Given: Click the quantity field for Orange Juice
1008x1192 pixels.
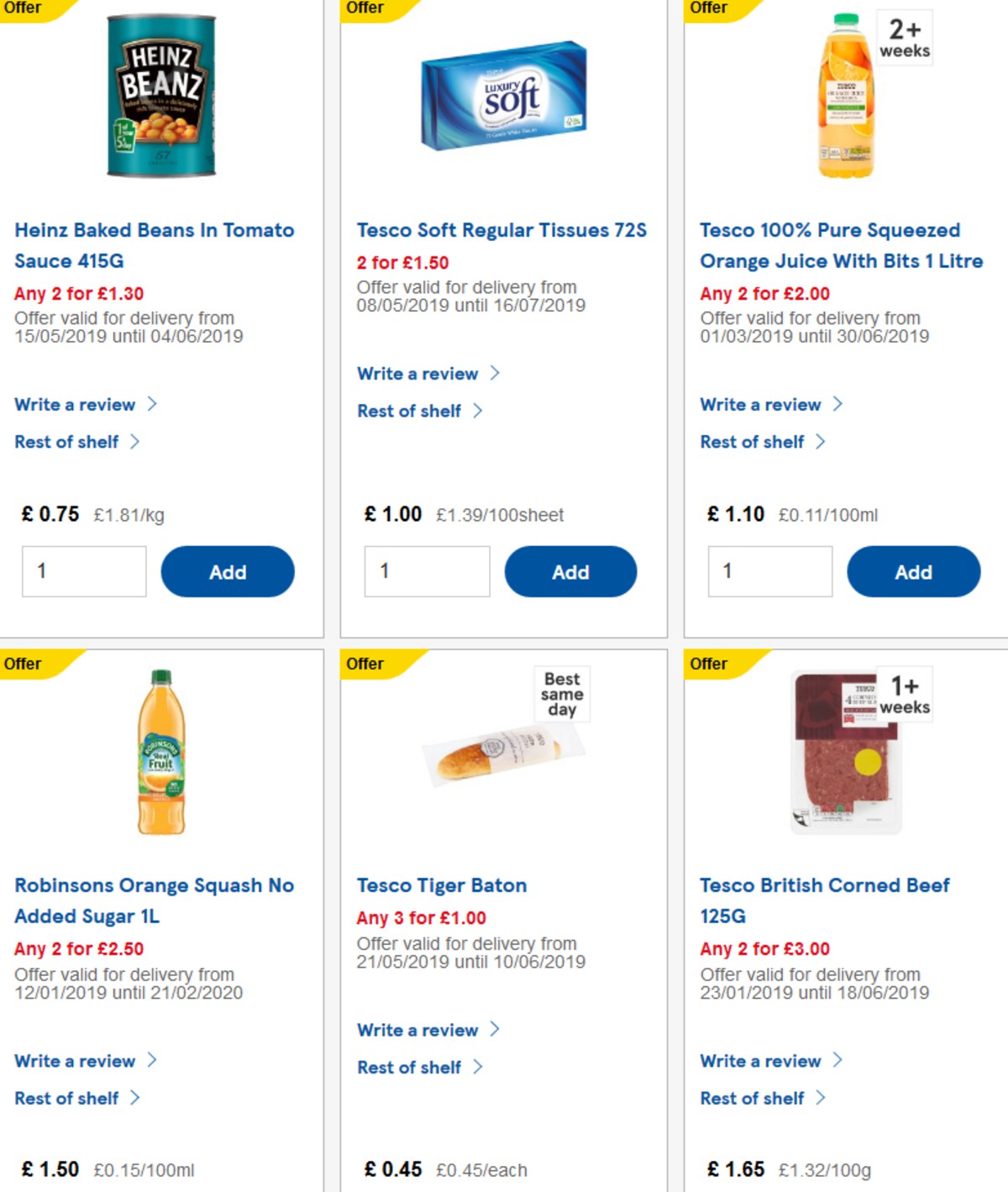Looking at the screenshot, I should [x=769, y=571].
